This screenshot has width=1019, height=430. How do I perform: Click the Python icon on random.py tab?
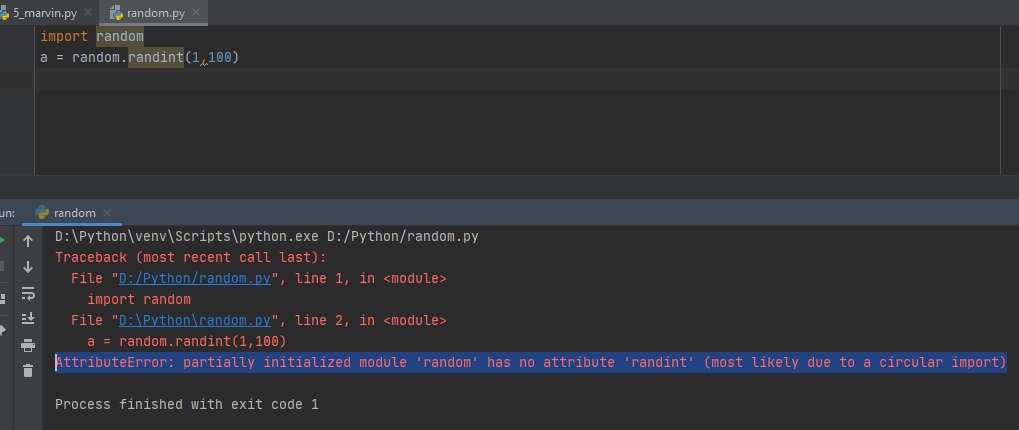(117, 13)
